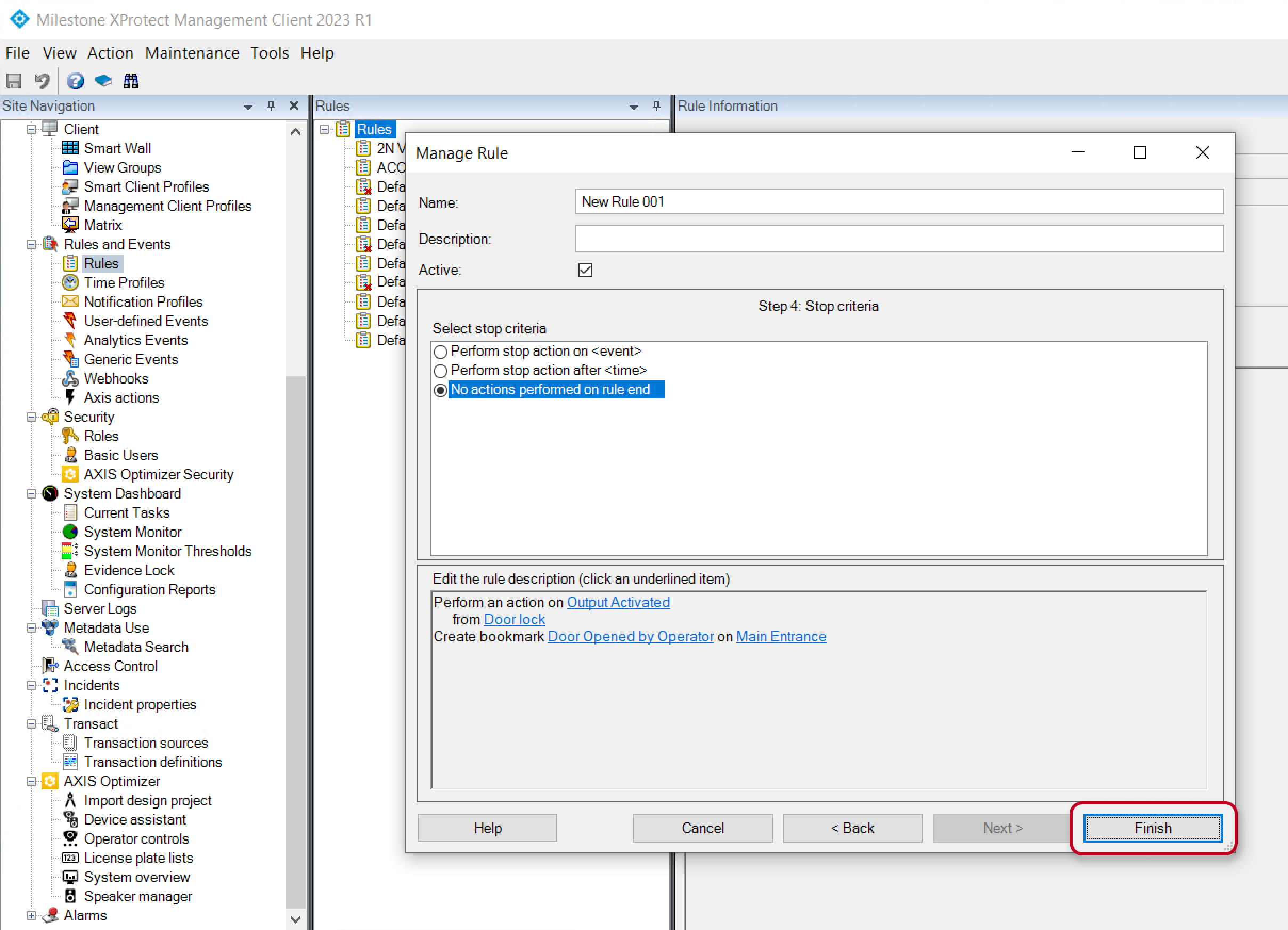Click the Webhooks icon
This screenshot has width=1288, height=930.
pos(70,378)
